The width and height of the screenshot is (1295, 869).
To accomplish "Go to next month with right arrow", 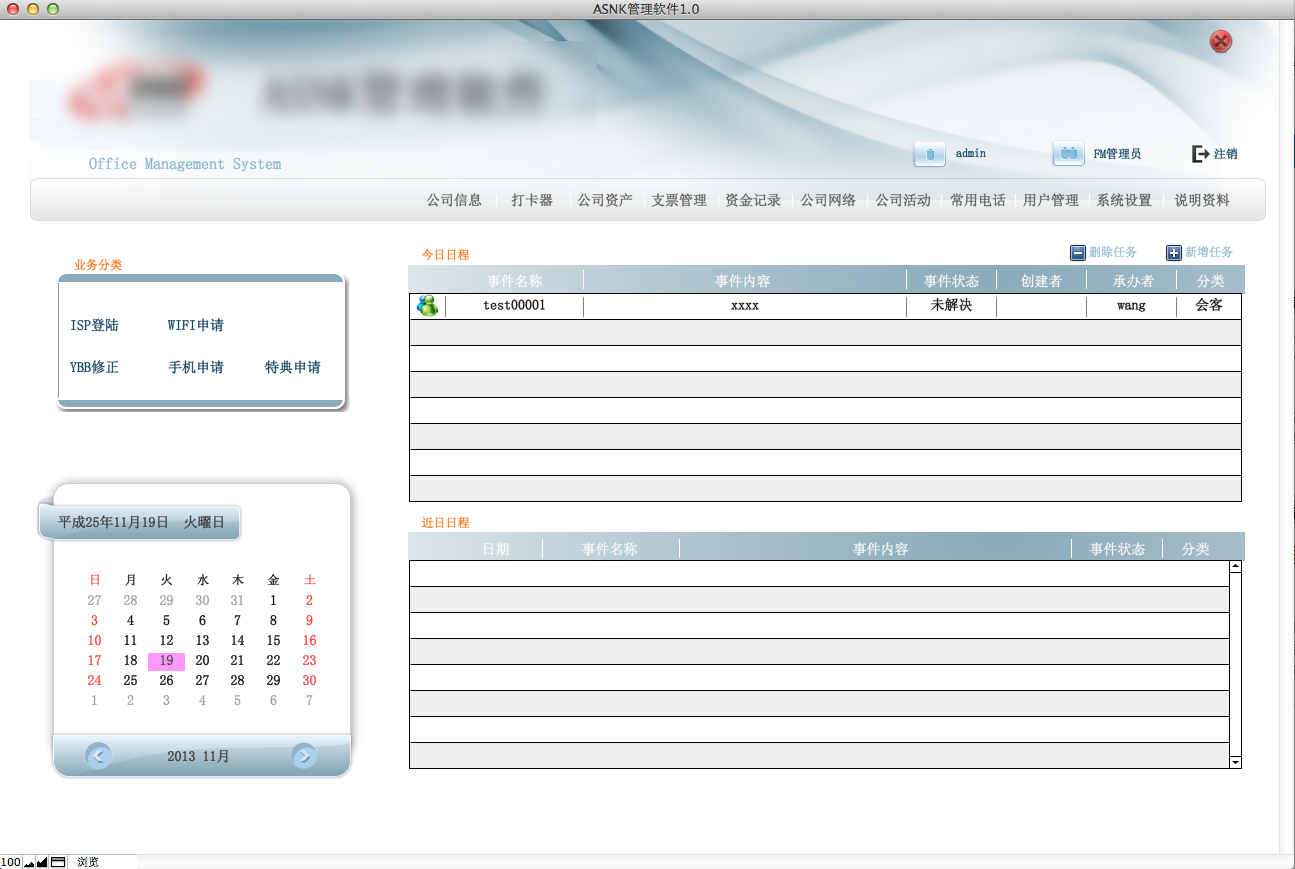I will (x=304, y=756).
